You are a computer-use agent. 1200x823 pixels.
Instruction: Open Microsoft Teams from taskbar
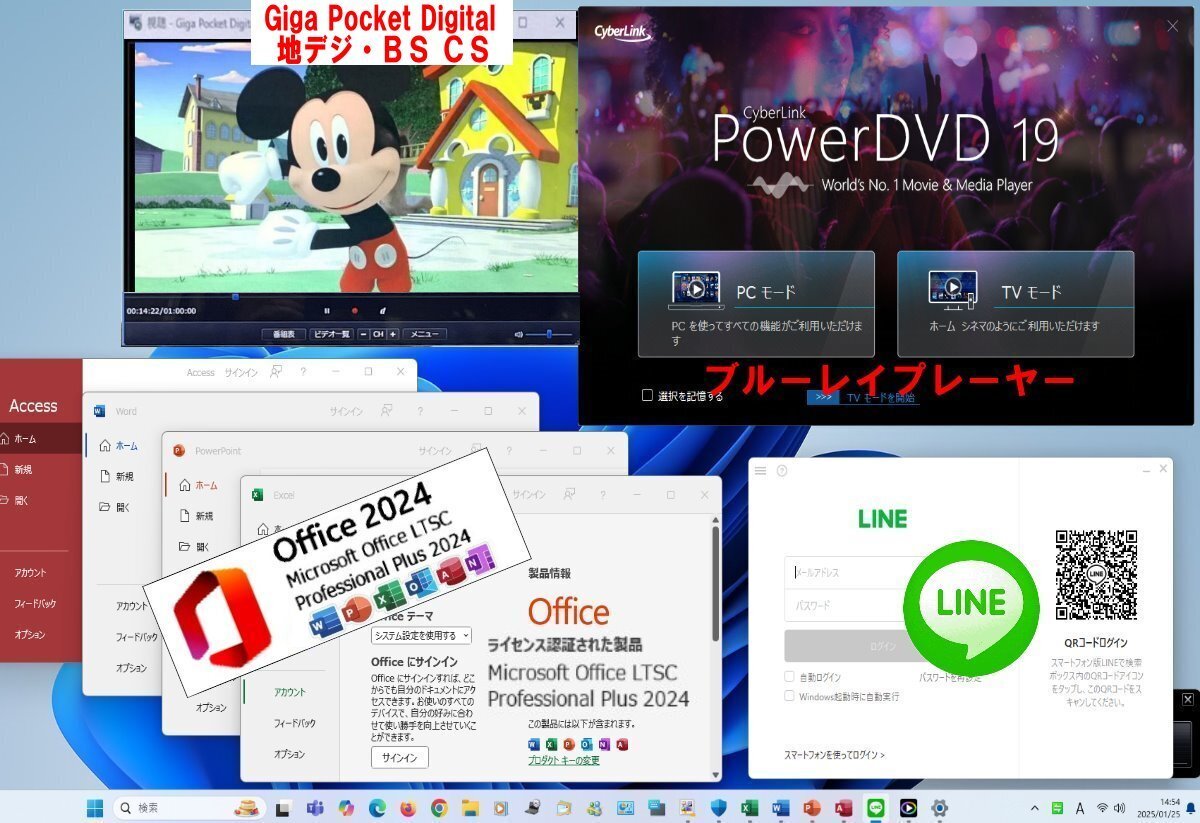(x=314, y=807)
